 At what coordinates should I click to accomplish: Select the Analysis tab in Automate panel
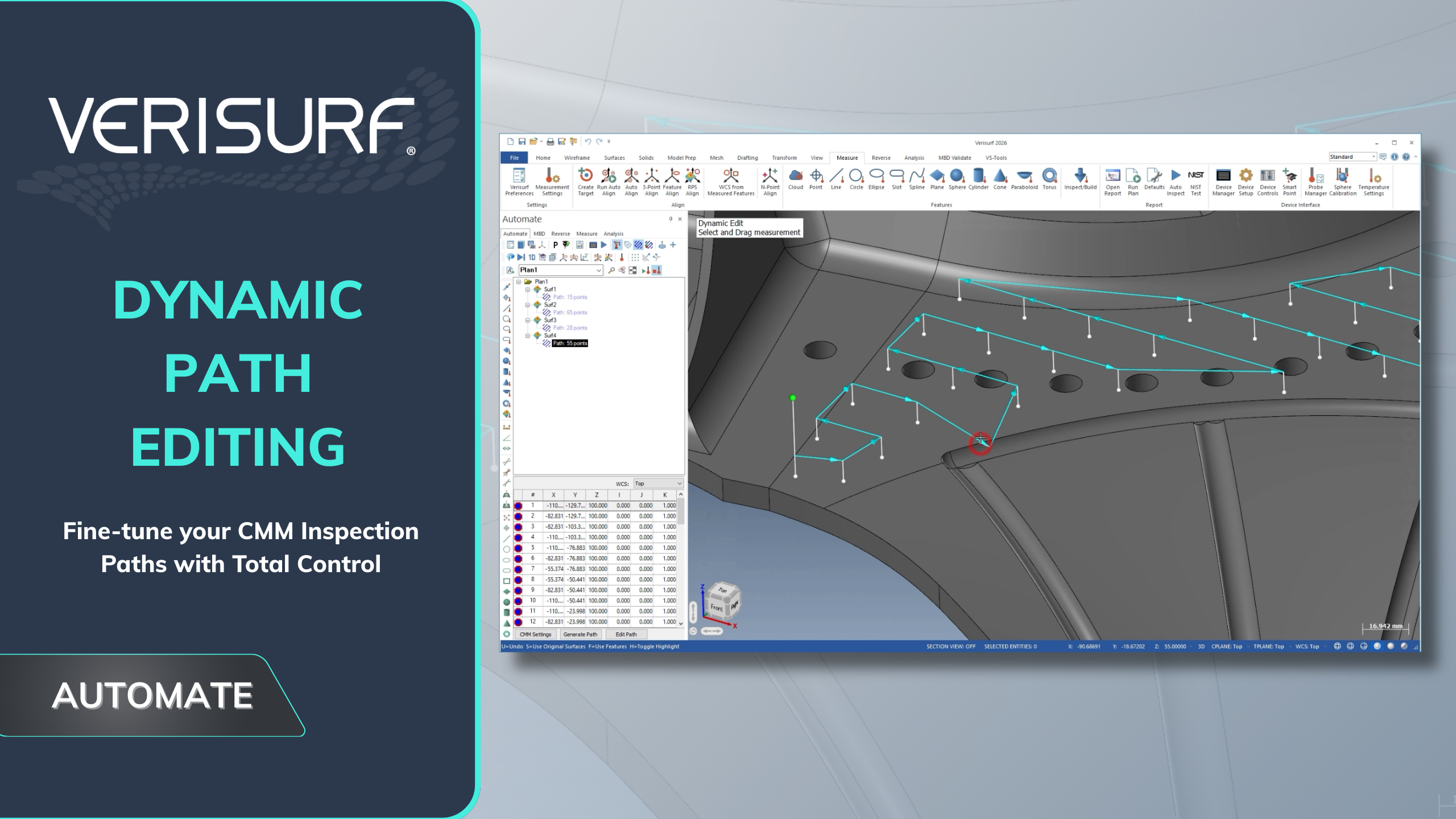613,234
